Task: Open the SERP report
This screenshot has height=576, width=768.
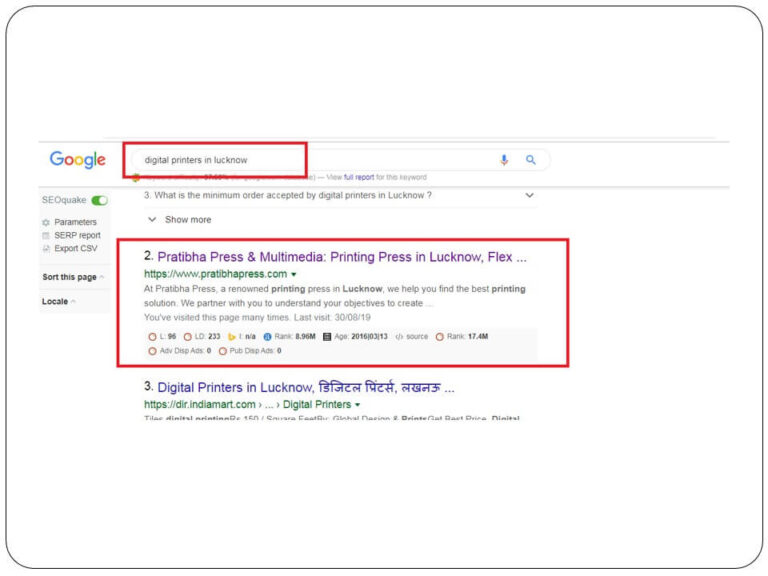Action: pos(77,236)
